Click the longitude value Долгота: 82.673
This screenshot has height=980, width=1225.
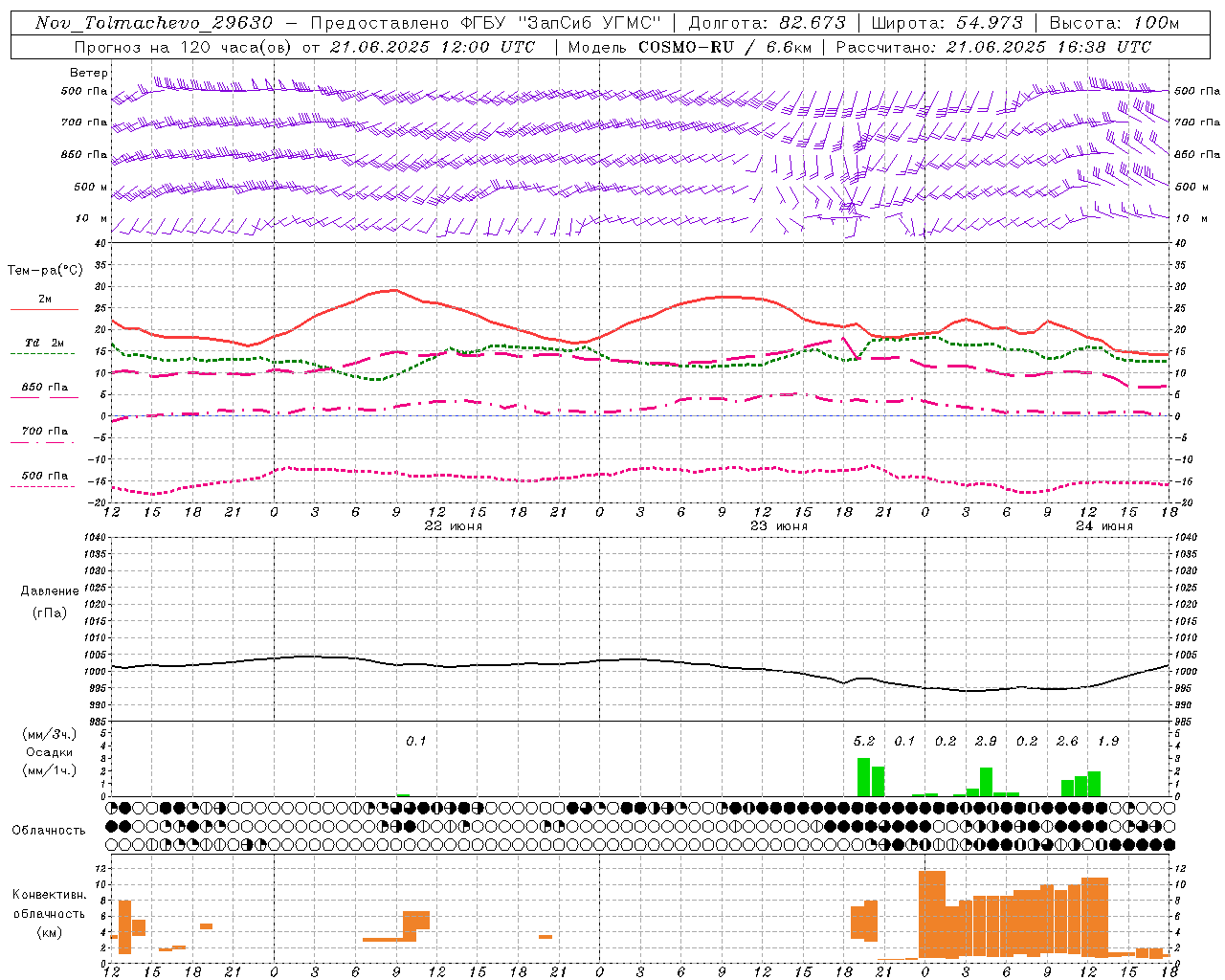(x=768, y=23)
